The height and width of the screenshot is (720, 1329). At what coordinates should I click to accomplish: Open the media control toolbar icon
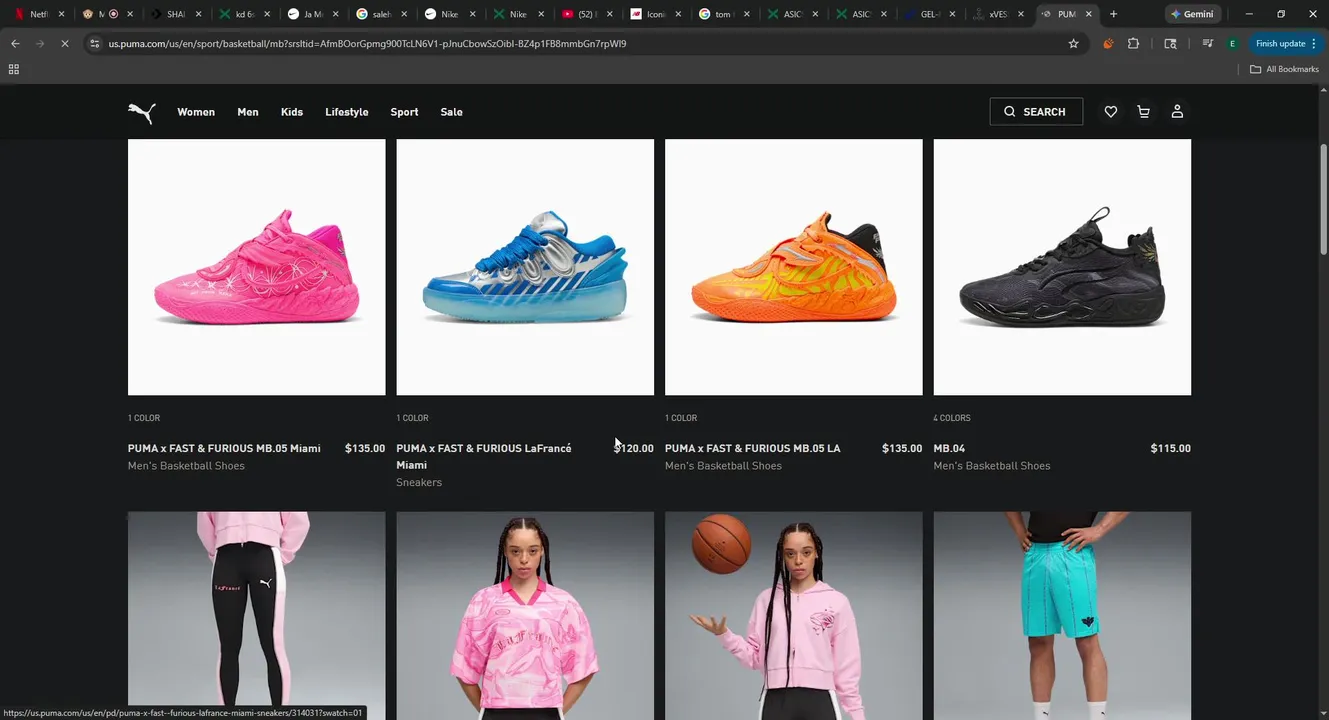click(1207, 44)
